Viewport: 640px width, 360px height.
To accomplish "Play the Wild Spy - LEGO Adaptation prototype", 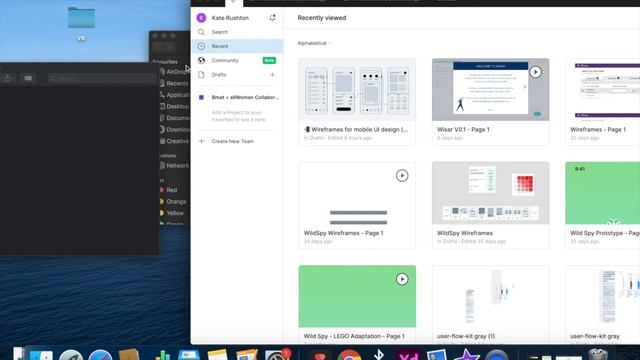I will coord(402,279).
